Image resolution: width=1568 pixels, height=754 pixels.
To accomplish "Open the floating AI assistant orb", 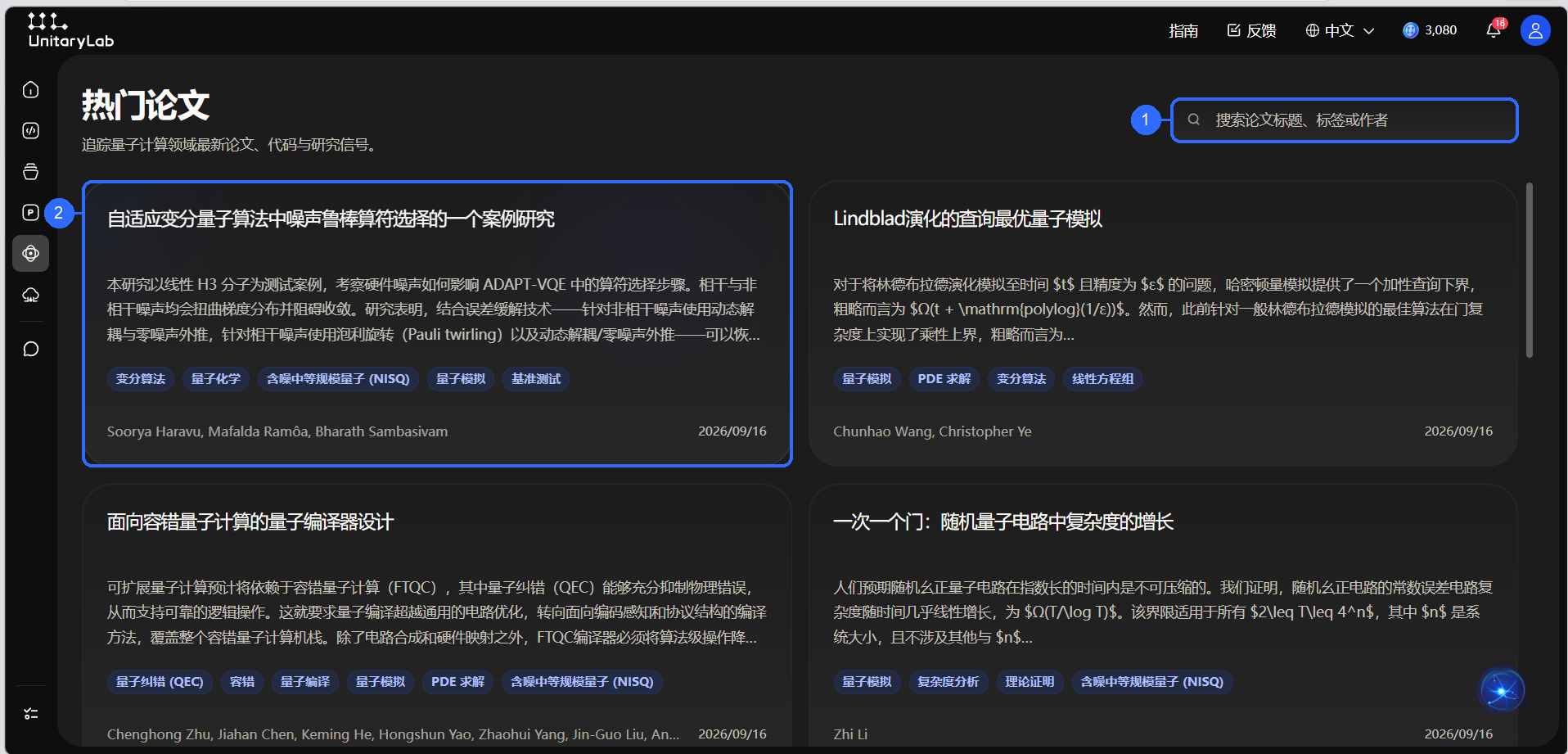I will [1502, 691].
